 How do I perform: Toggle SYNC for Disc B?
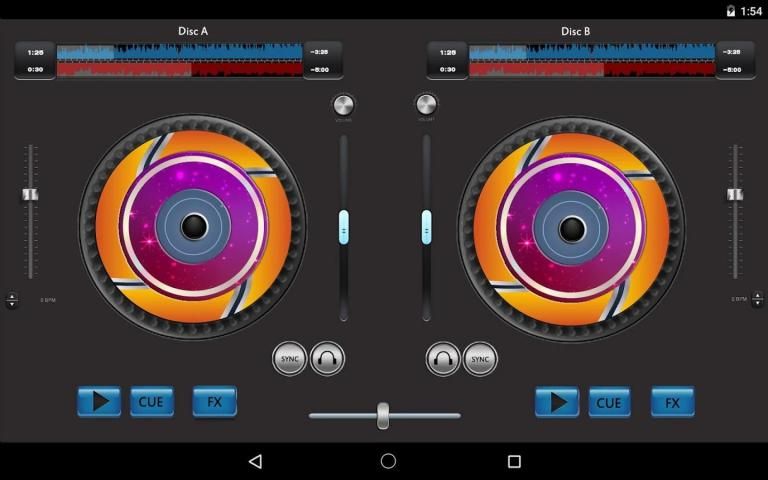[480, 358]
